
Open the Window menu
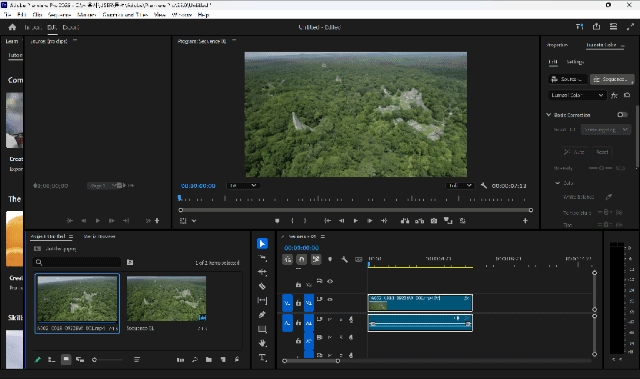click(x=182, y=15)
